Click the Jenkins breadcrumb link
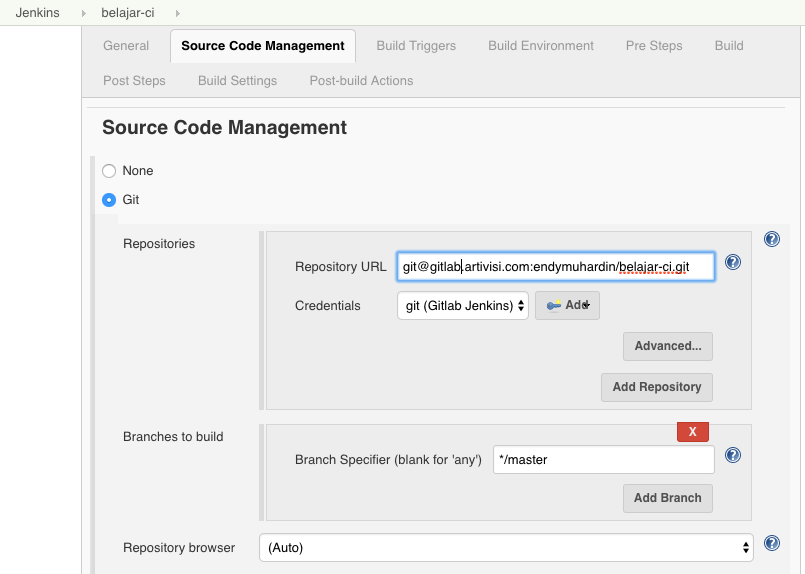 click(37, 13)
